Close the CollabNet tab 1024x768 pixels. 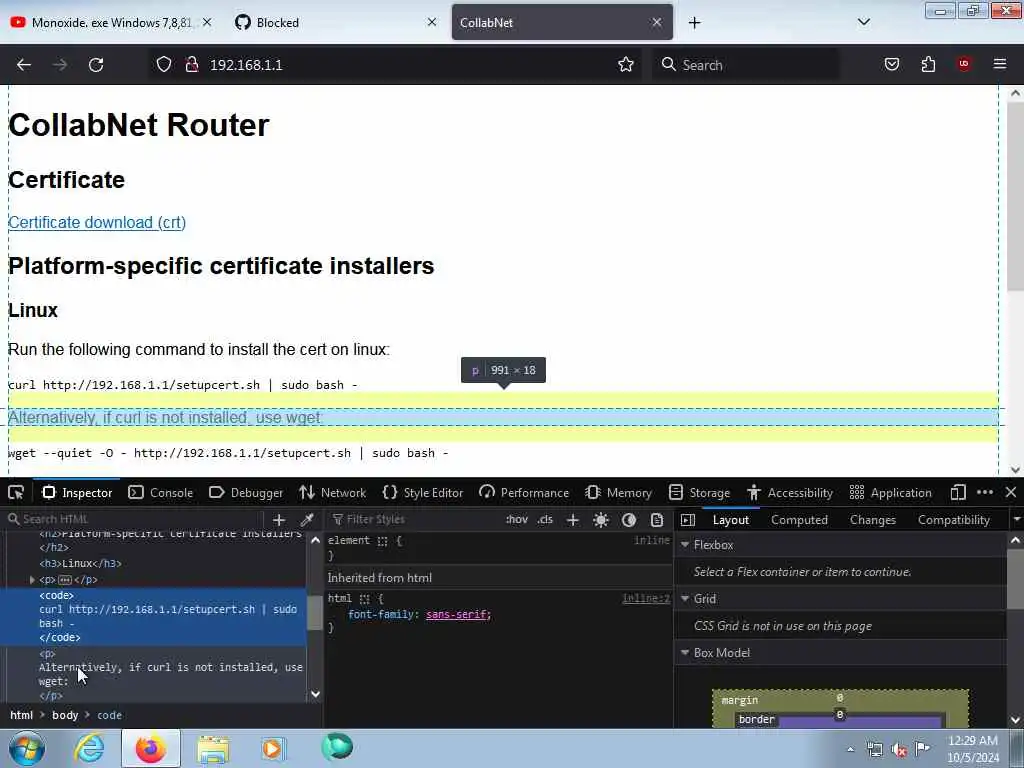click(x=656, y=22)
